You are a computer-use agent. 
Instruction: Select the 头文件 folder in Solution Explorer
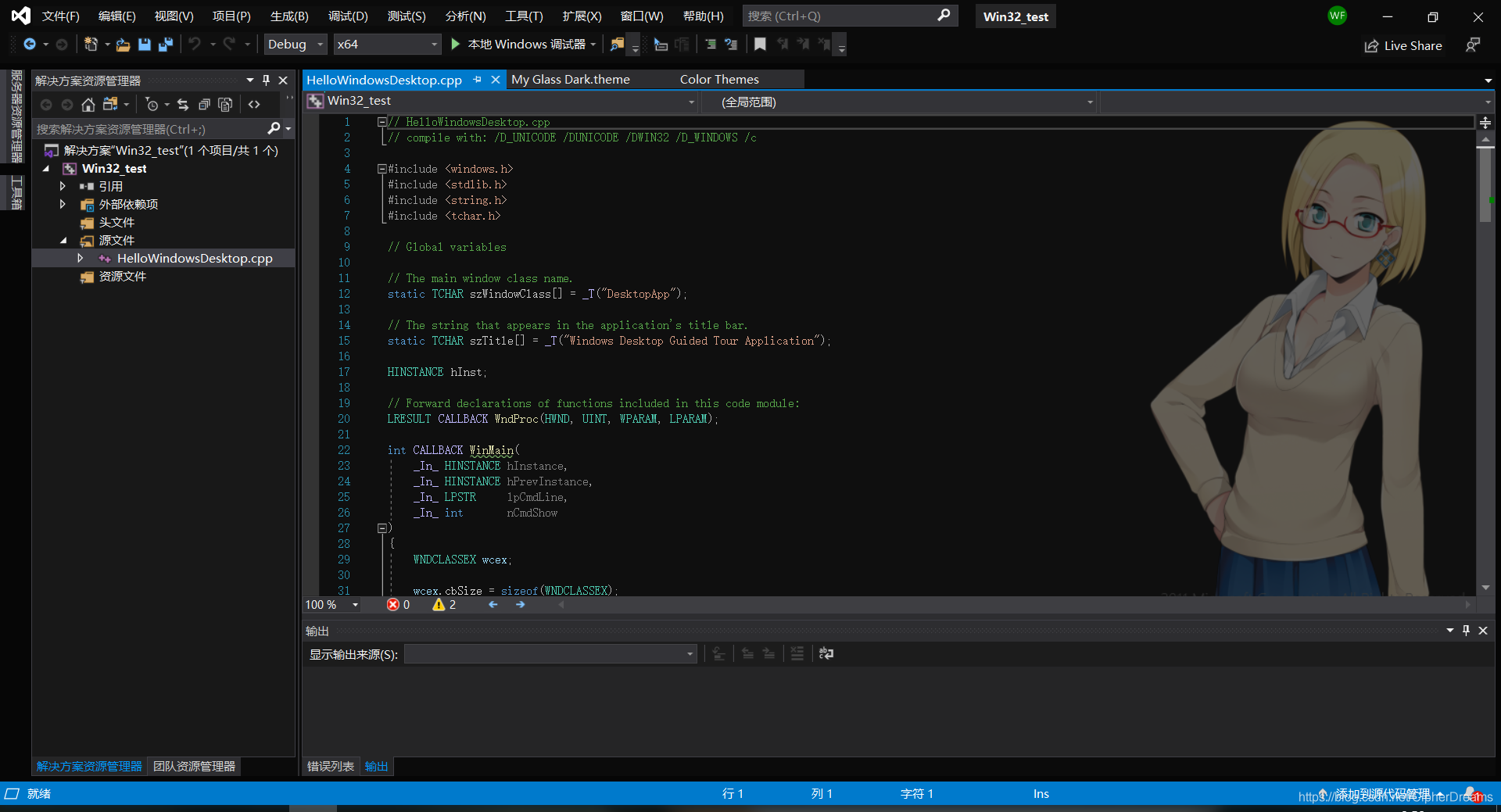pyautogui.click(x=116, y=223)
